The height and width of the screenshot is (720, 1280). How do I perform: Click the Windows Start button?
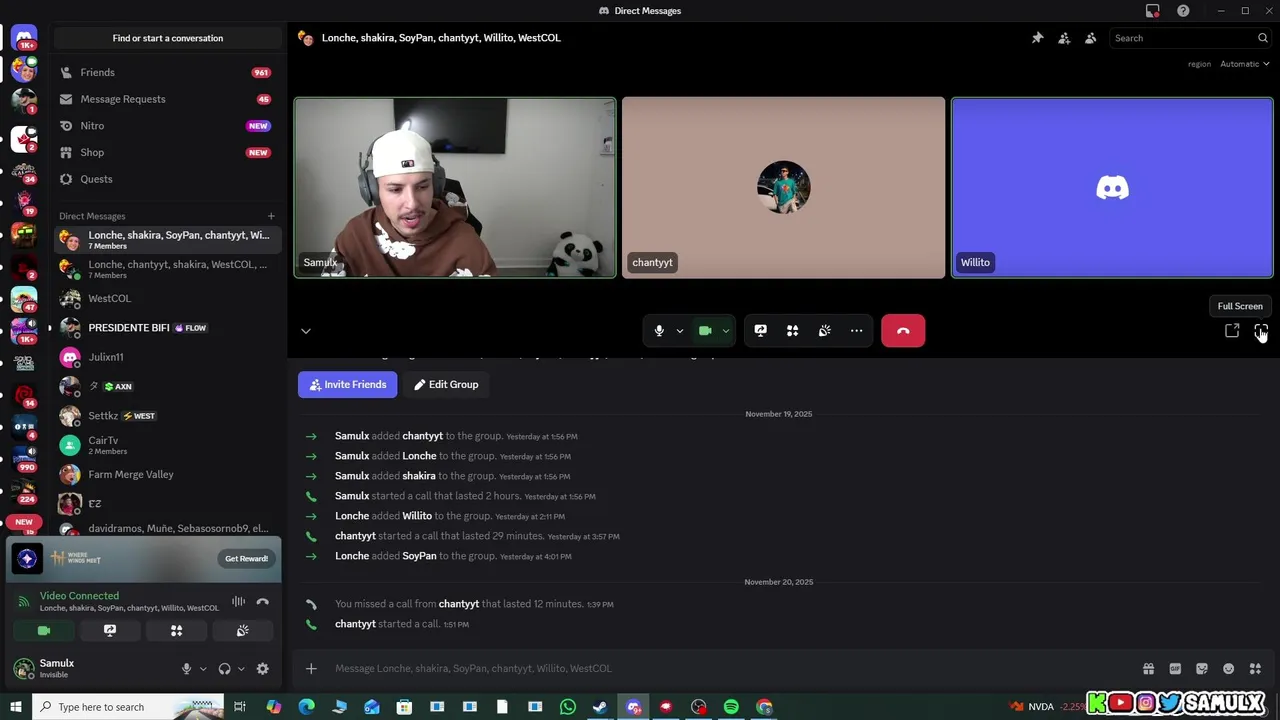[16, 707]
